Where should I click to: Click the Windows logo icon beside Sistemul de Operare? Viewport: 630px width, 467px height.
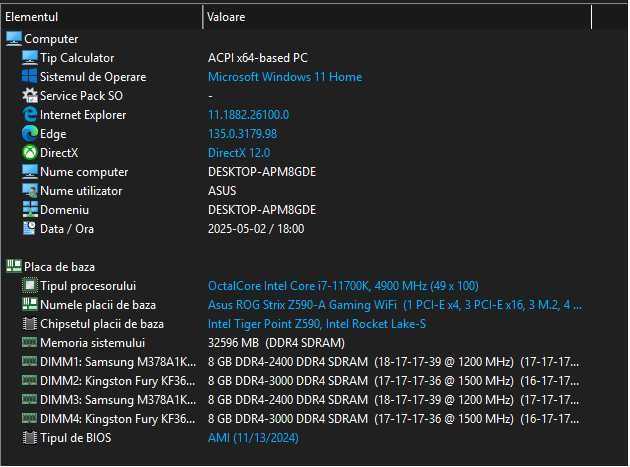pos(30,77)
